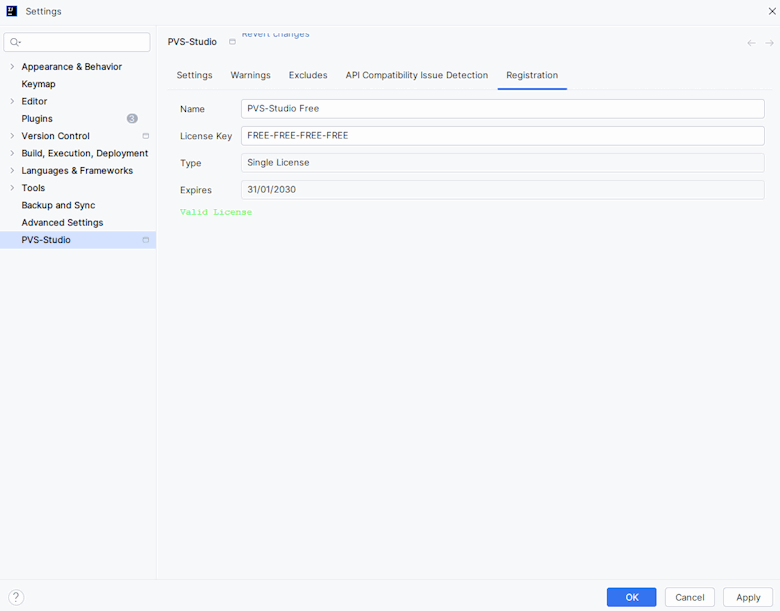Select Plugins in the settings tree
The width and height of the screenshot is (780, 611).
[x=37, y=118]
